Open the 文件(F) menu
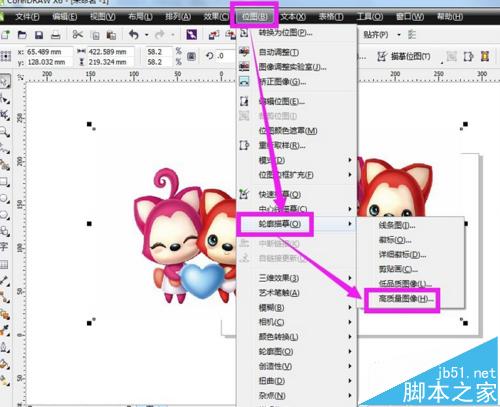Viewport: 500px width, 407px height. click(28, 16)
